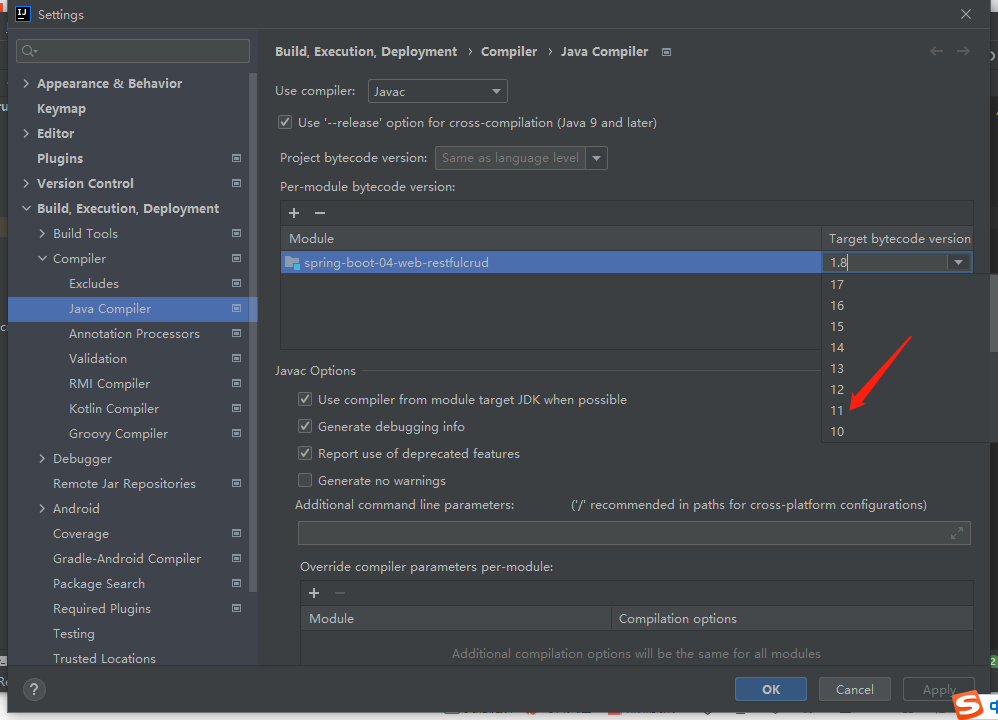Click inside the settings search field
Viewport: 998px width, 720px height.
click(x=132, y=50)
